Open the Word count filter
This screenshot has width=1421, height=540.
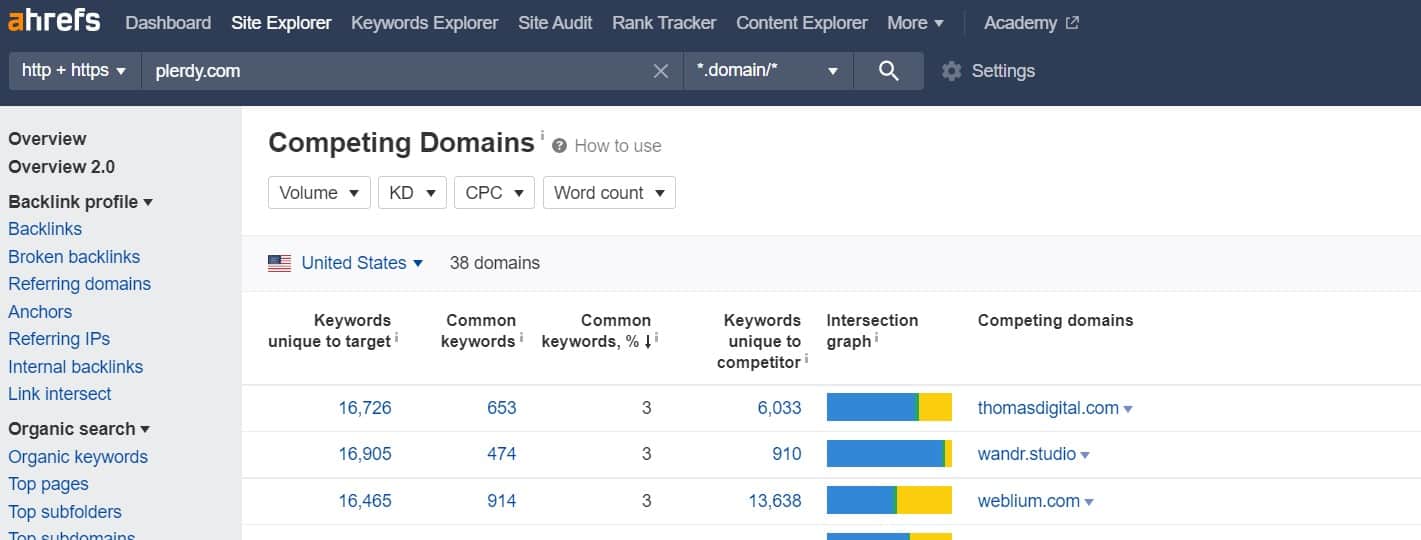point(608,193)
